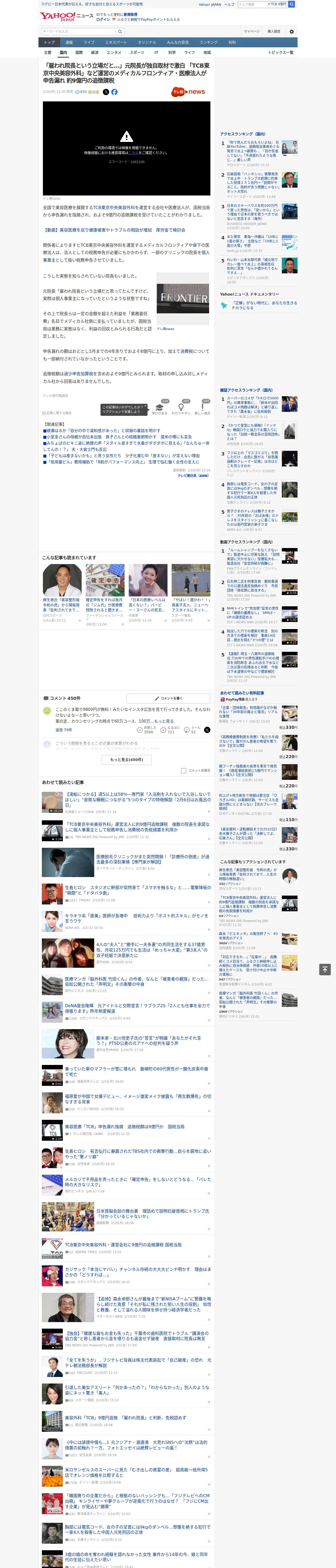Open the みんなの意見 tab
Image resolution: width=336 pixels, height=1568 pixels.
point(177,43)
